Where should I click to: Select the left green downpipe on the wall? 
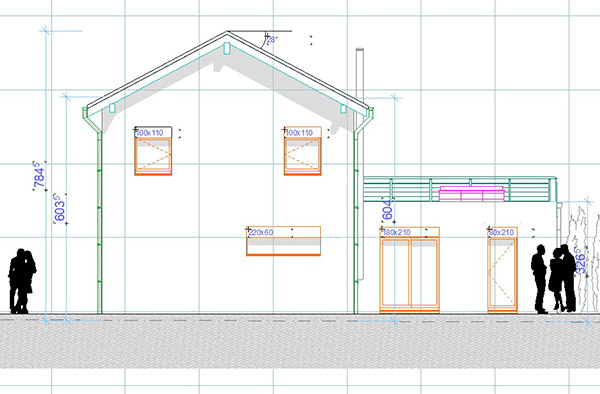click(99, 222)
